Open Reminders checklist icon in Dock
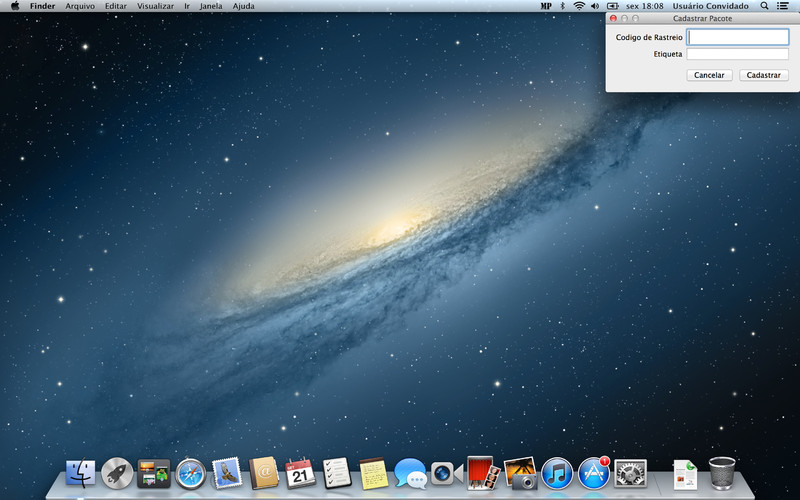800x500 pixels. click(x=337, y=473)
